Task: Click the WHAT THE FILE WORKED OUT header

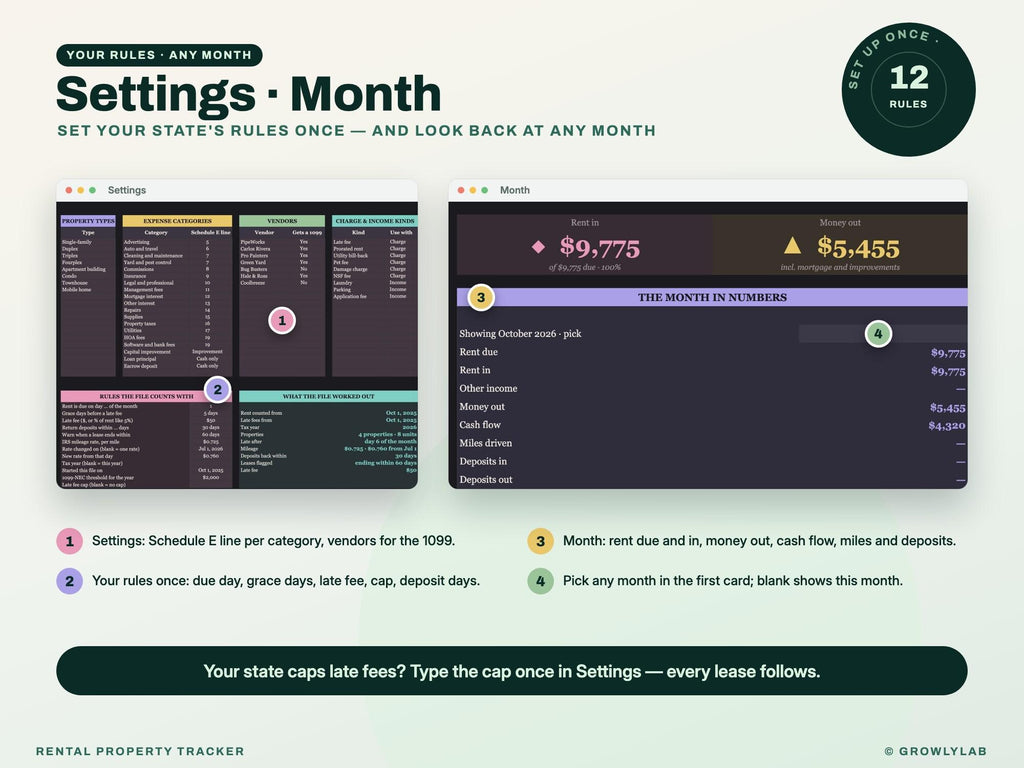Action: [x=328, y=396]
